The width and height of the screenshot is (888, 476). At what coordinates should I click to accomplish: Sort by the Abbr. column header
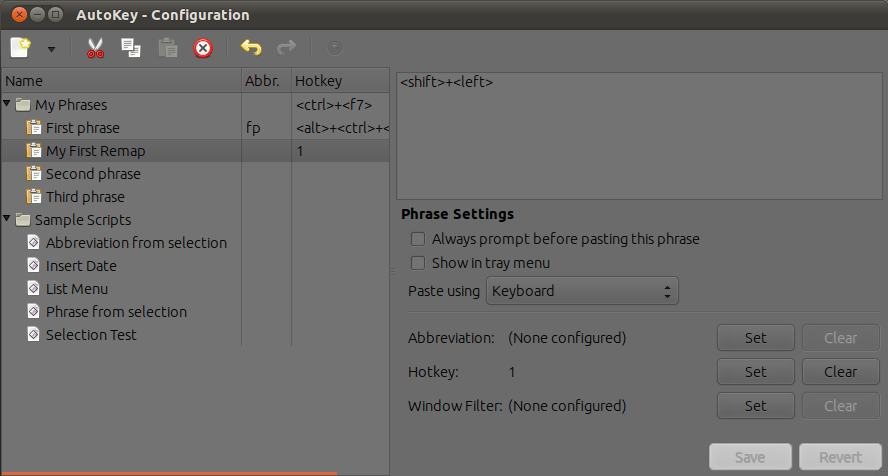tap(266, 81)
